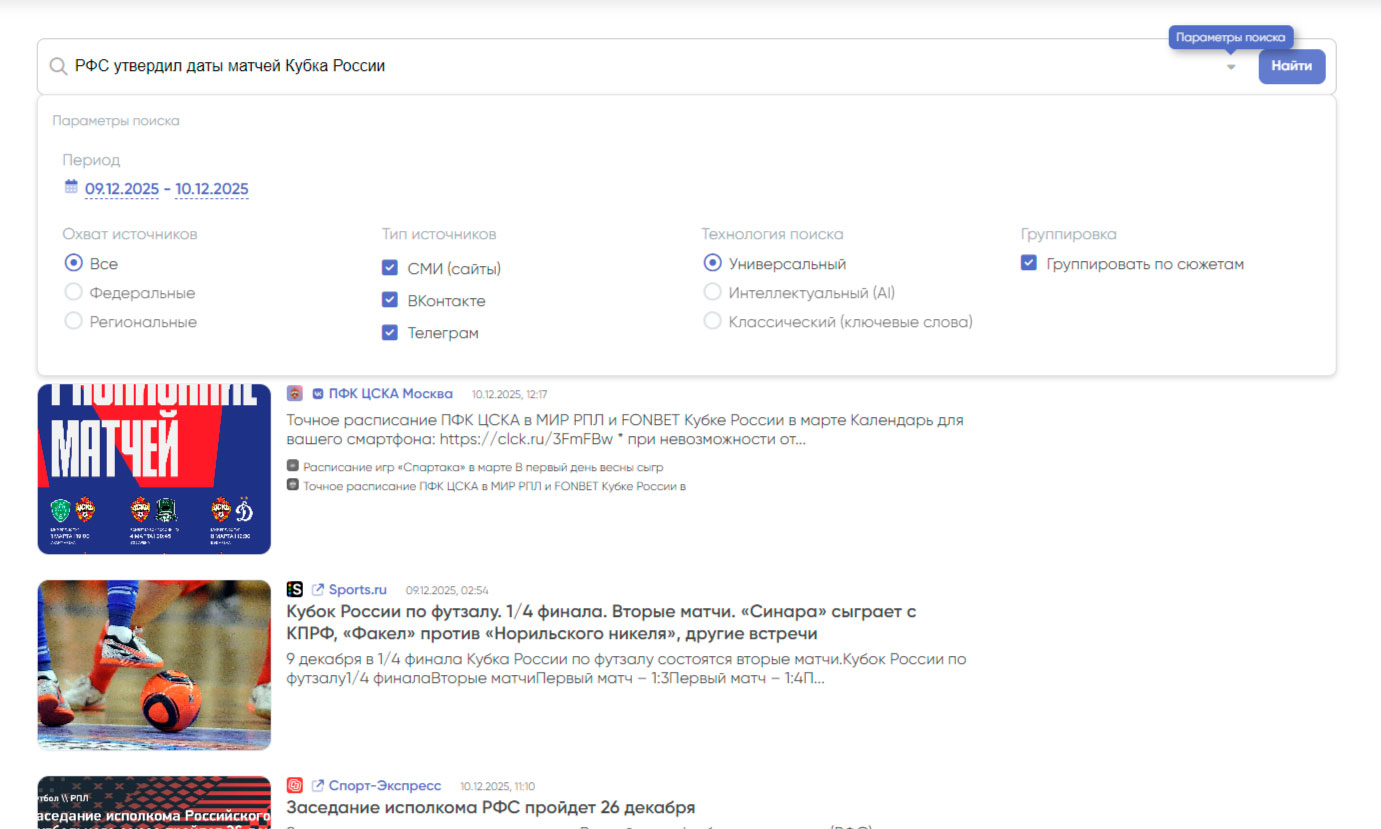Click the magnifier icon in search bar

point(58,66)
